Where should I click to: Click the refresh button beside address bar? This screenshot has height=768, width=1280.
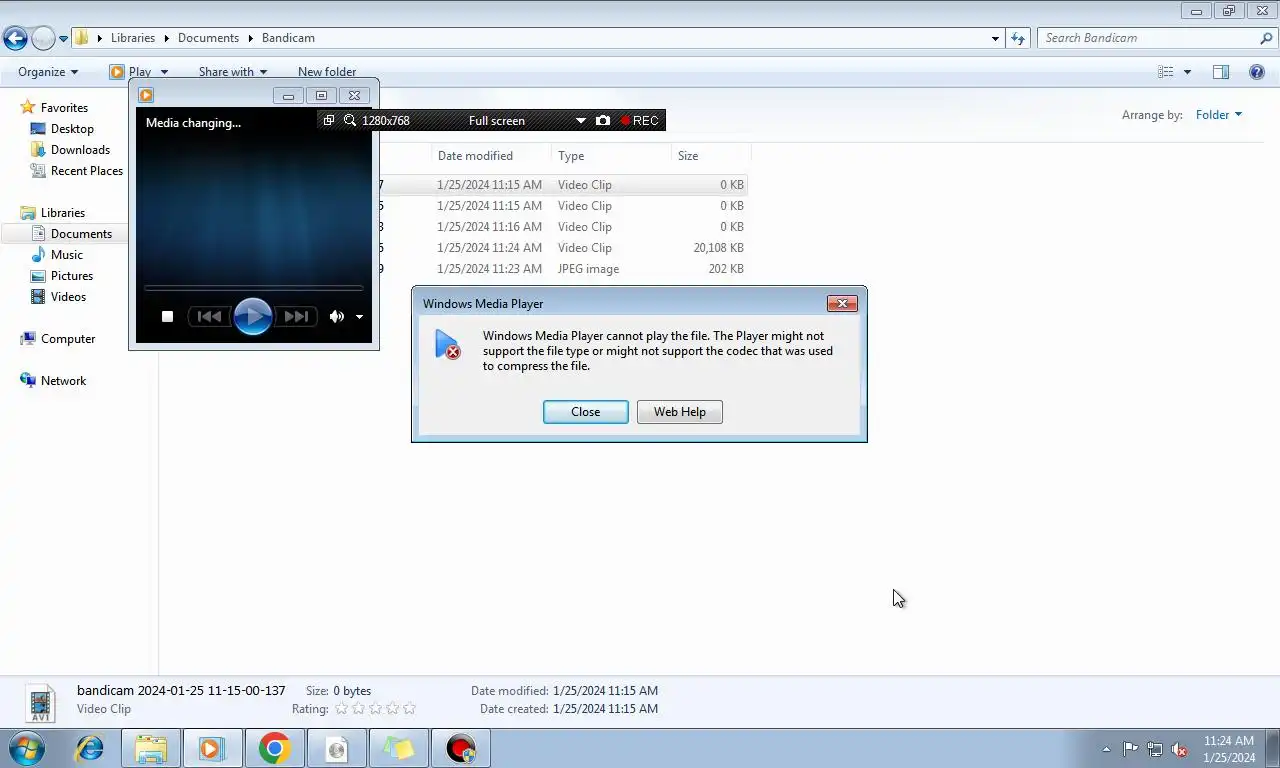pos(1018,38)
